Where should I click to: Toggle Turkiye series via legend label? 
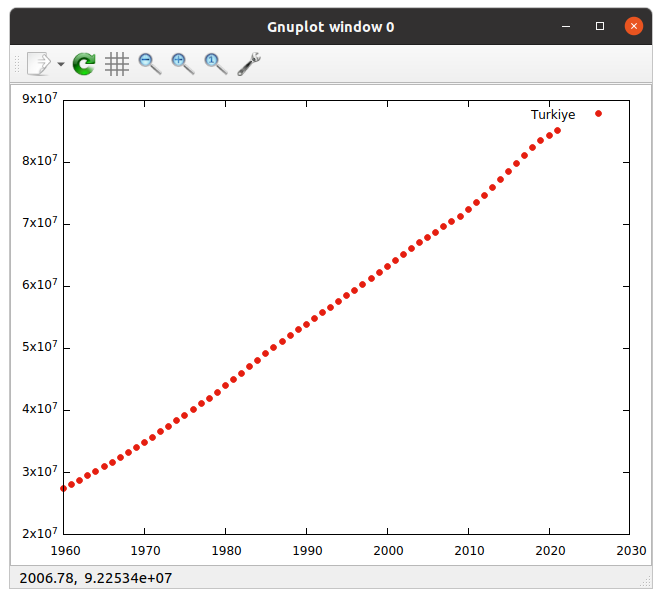[x=552, y=115]
